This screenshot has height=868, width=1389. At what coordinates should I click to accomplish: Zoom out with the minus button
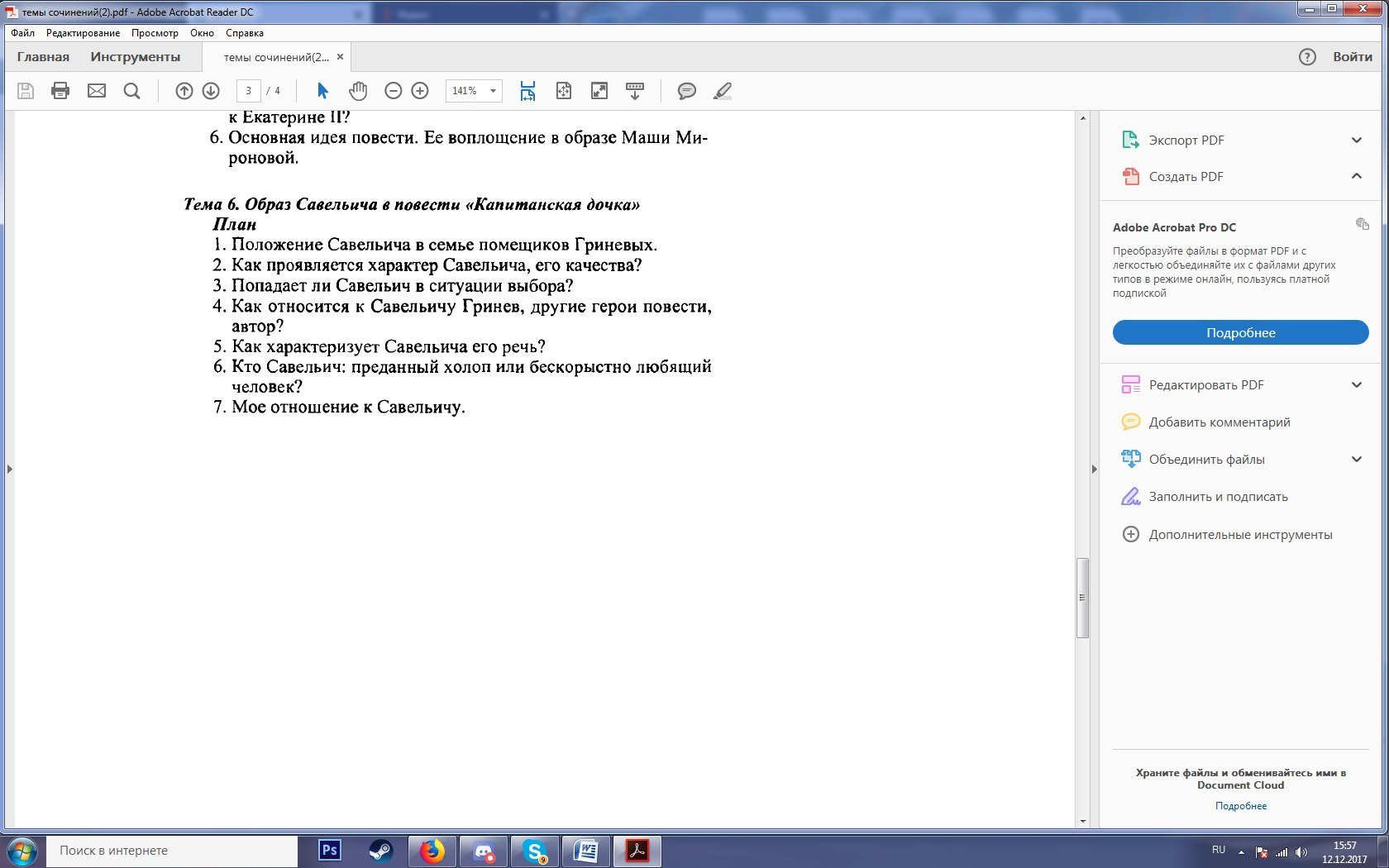tap(394, 91)
